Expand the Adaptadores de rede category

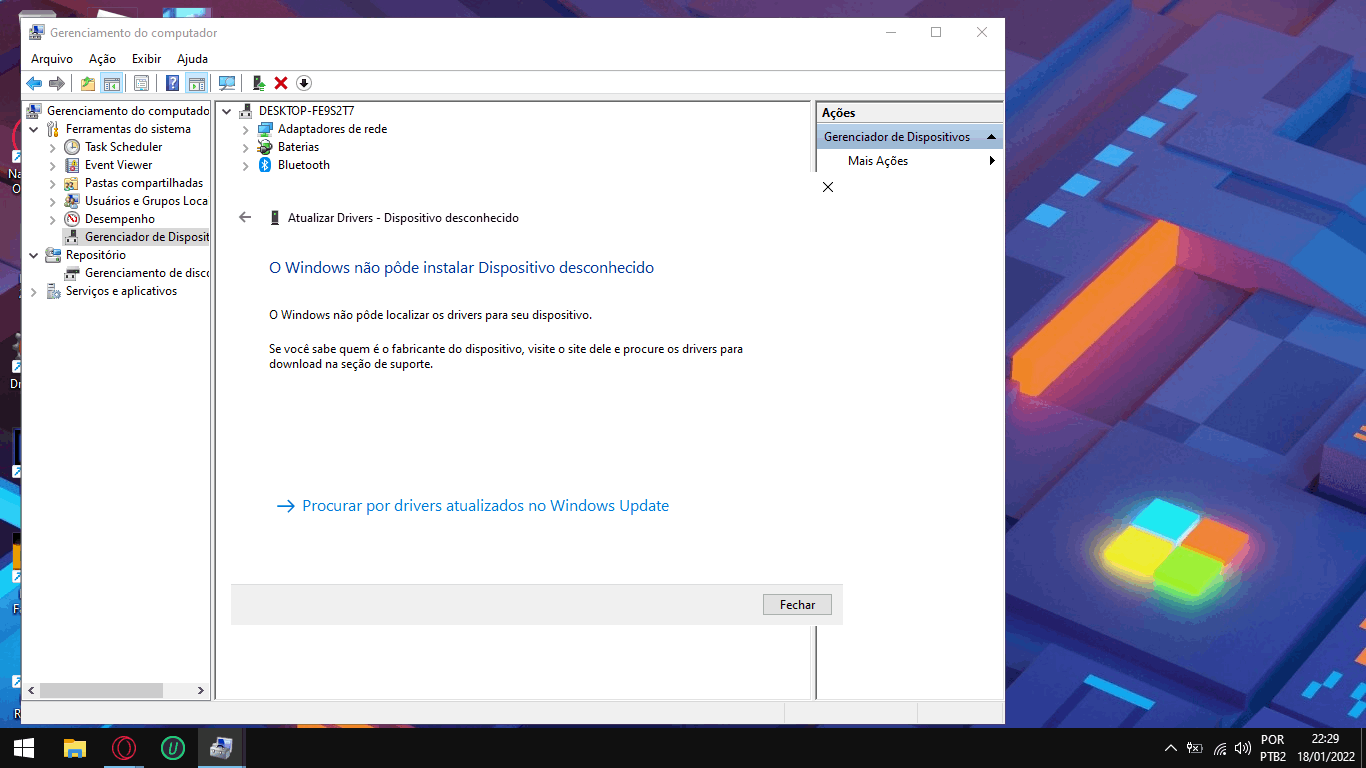pos(246,129)
